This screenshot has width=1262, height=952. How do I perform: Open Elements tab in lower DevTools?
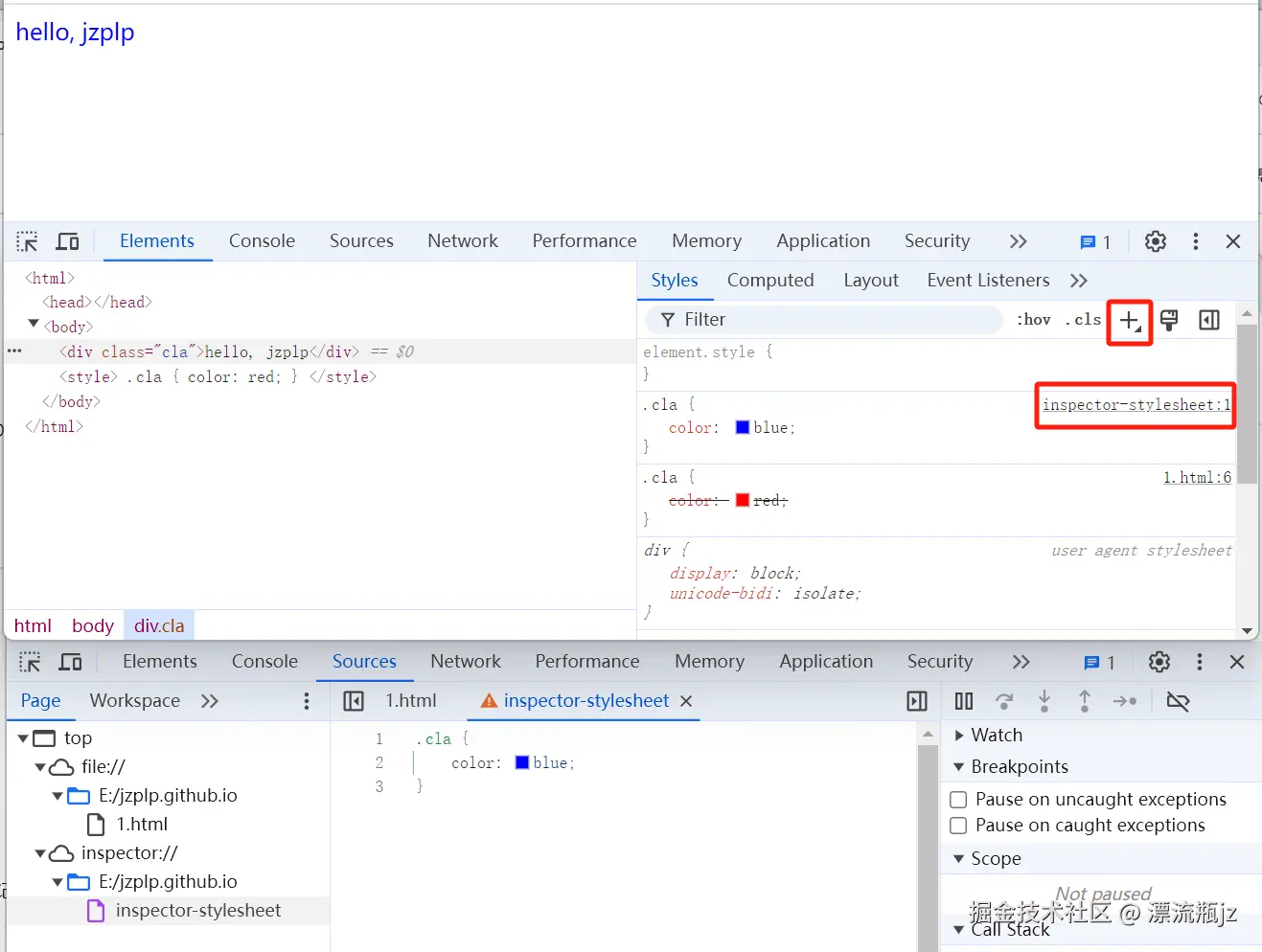pyautogui.click(x=160, y=662)
